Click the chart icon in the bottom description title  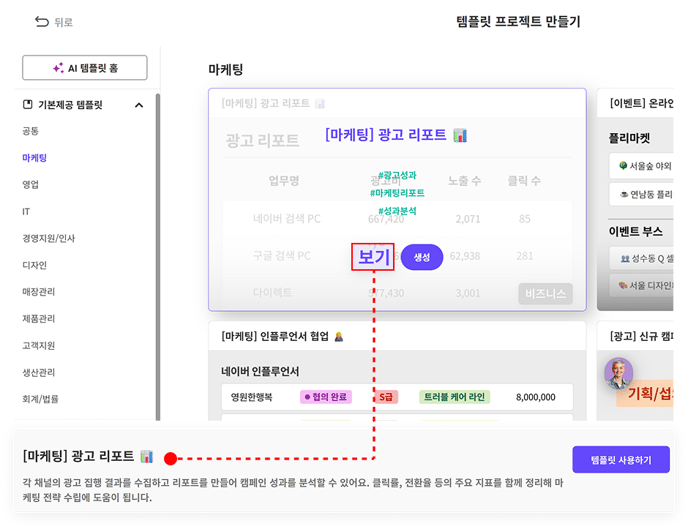[147, 456]
